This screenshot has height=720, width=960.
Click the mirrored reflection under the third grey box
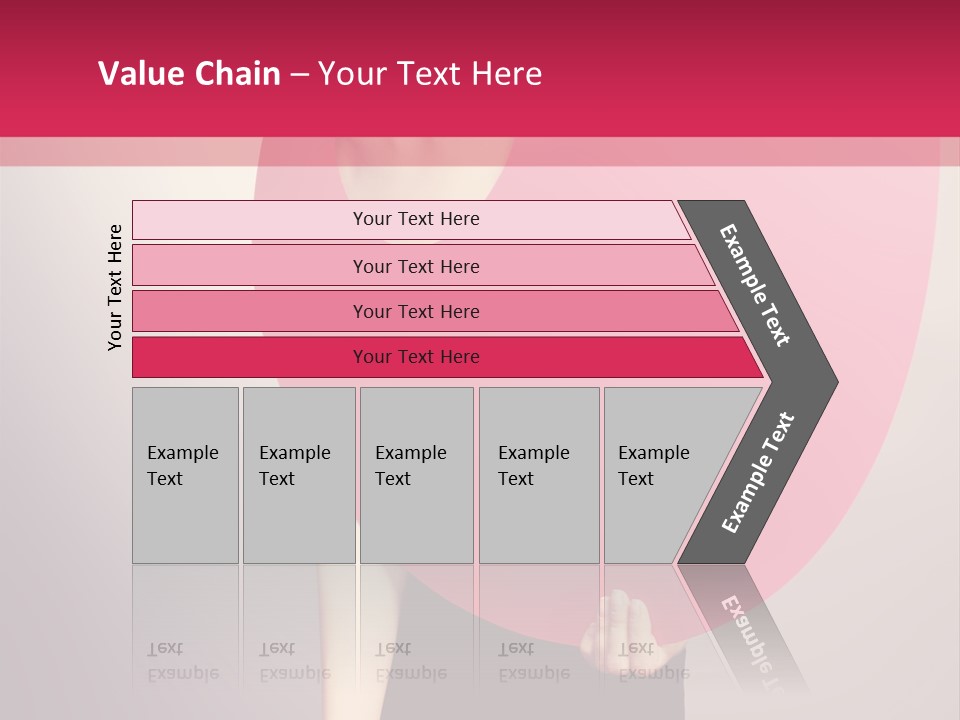[414, 640]
